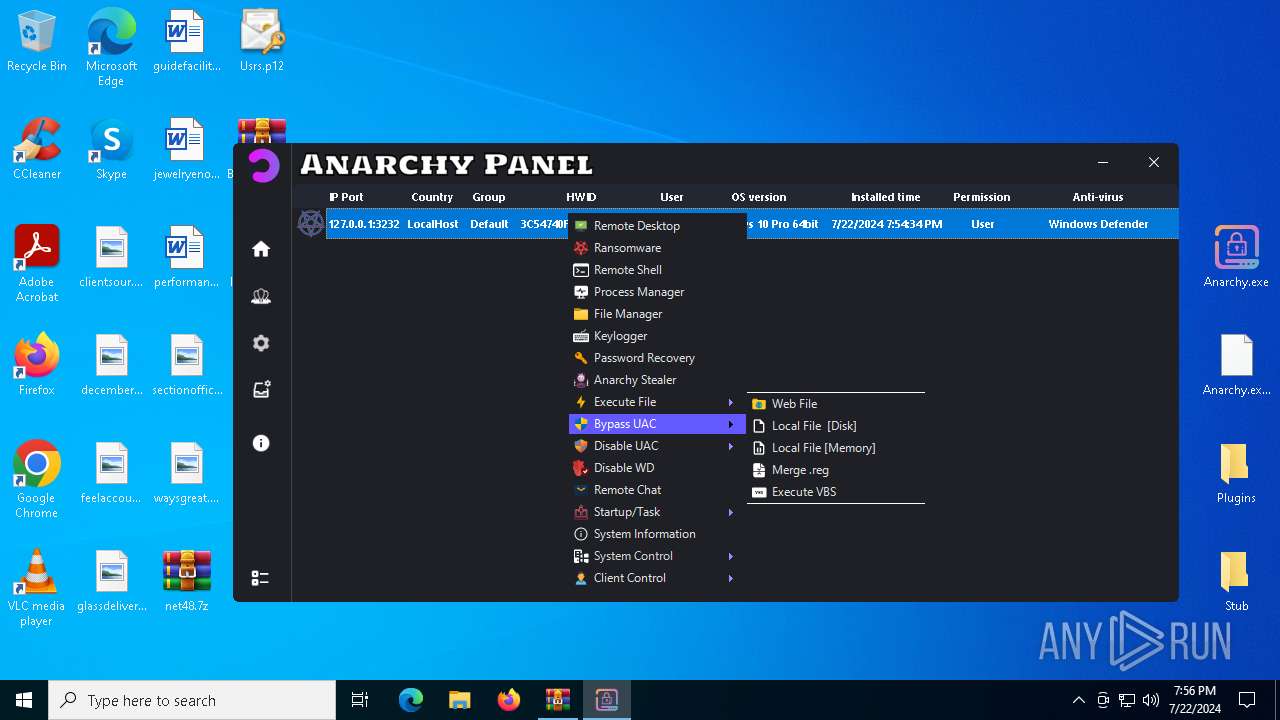
Task: Show hidden system tray icons chevron
Action: point(1078,700)
